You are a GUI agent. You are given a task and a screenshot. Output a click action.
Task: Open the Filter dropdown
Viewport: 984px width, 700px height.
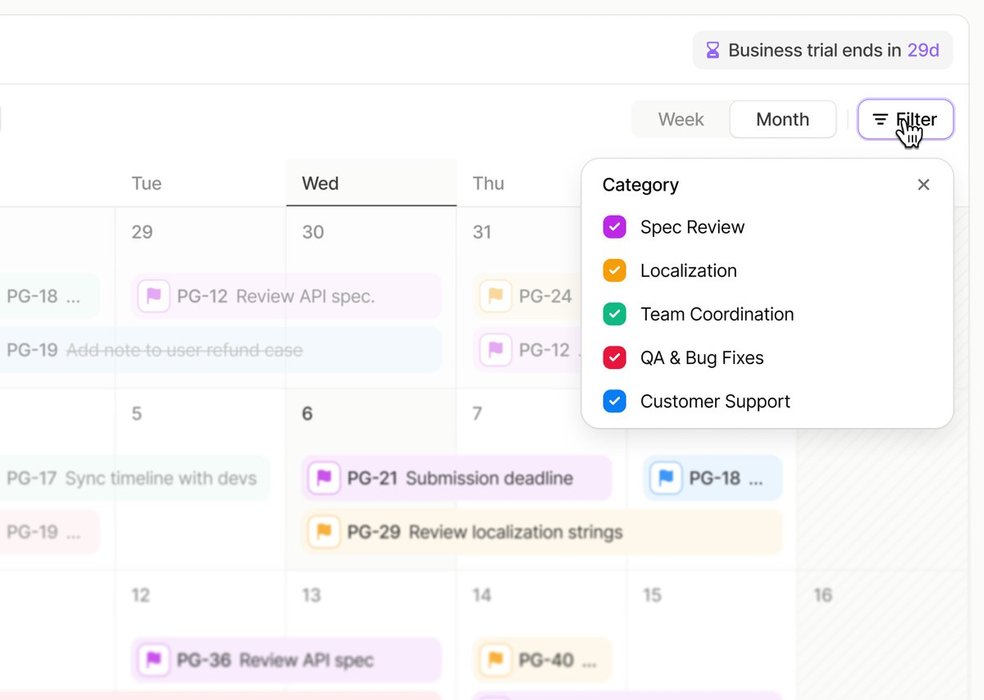tap(905, 120)
